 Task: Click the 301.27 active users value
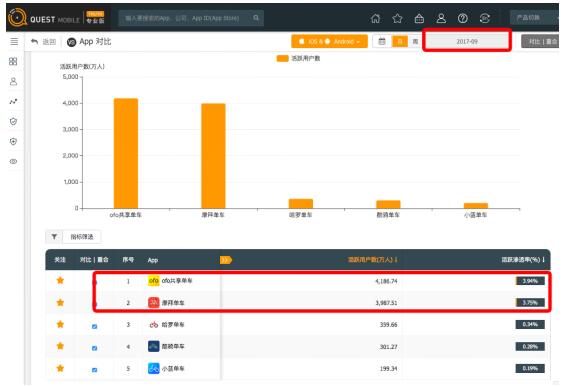388,347
